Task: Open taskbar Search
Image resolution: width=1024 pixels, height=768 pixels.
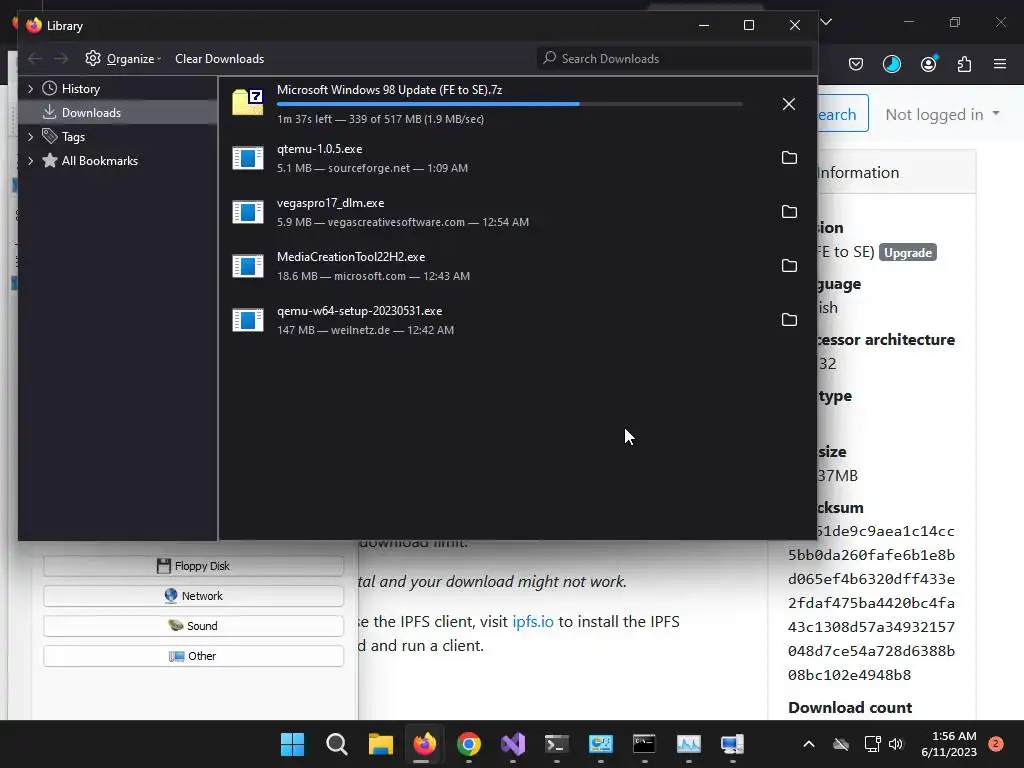Action: point(336,744)
